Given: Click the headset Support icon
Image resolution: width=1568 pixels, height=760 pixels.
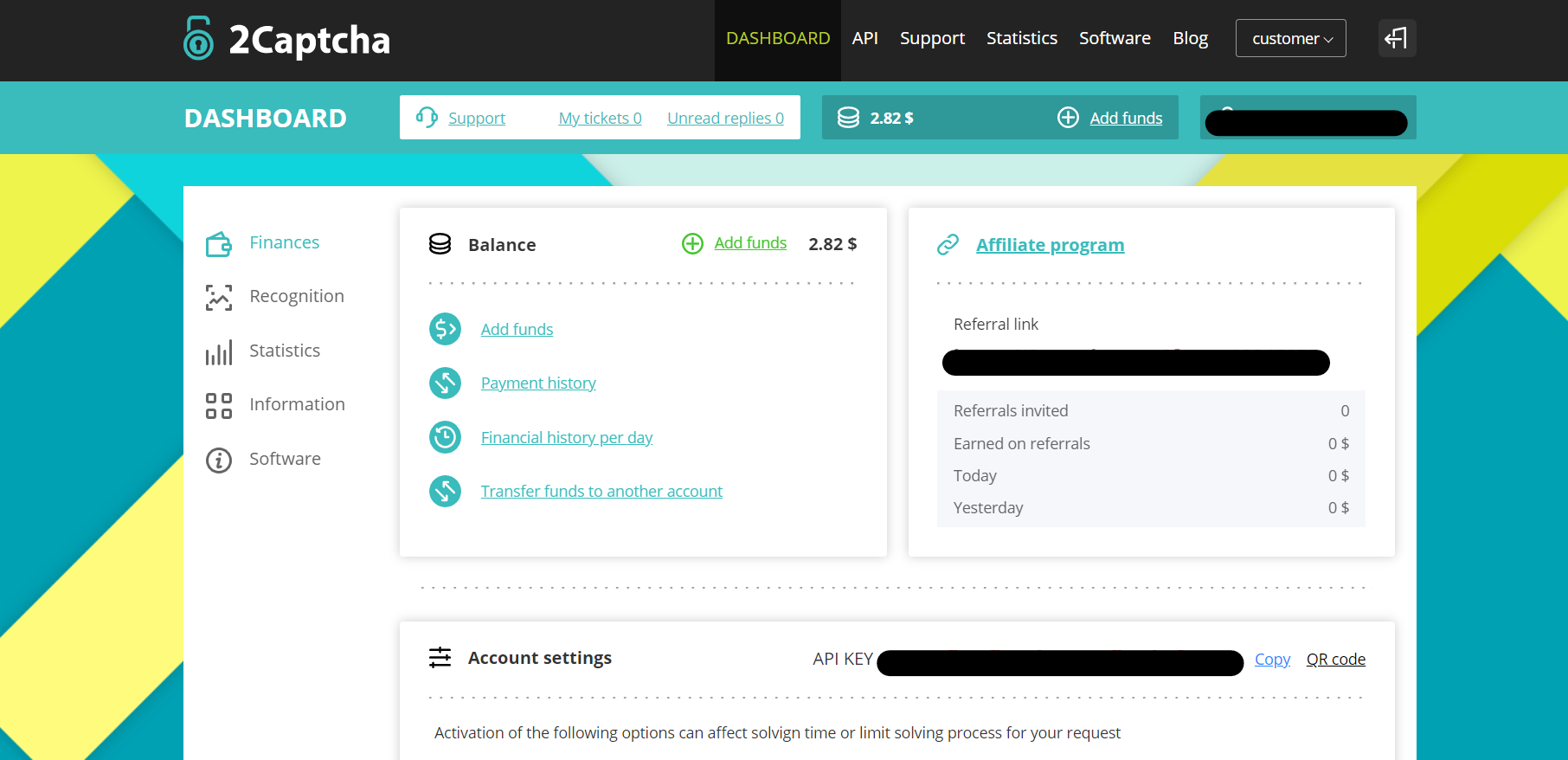Looking at the screenshot, I should [x=427, y=118].
